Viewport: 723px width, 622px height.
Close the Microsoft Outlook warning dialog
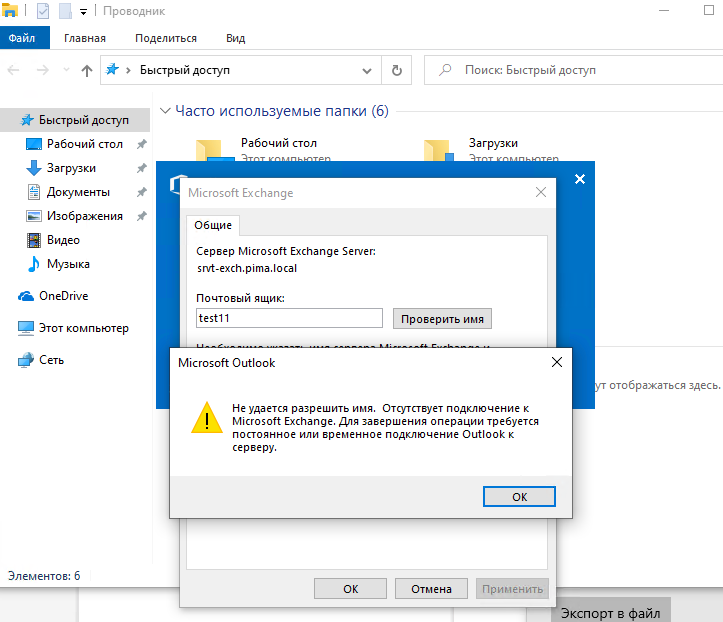[557, 362]
